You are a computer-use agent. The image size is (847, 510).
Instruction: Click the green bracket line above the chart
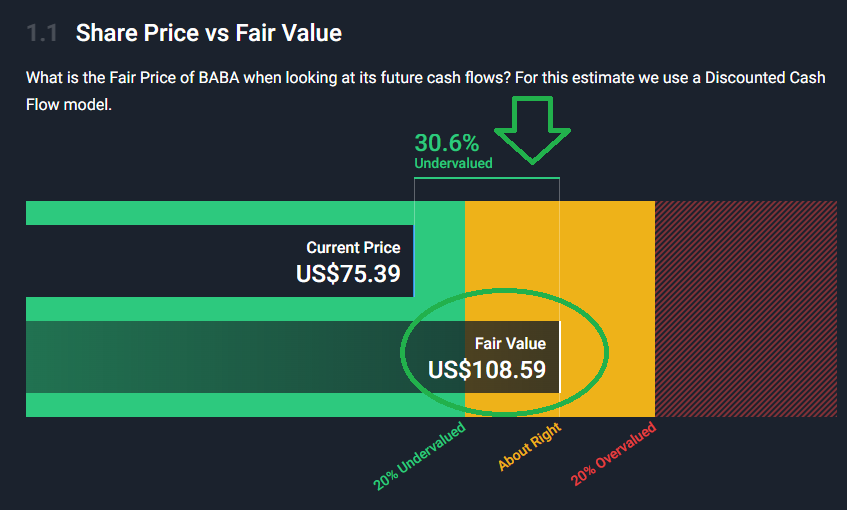[487, 178]
